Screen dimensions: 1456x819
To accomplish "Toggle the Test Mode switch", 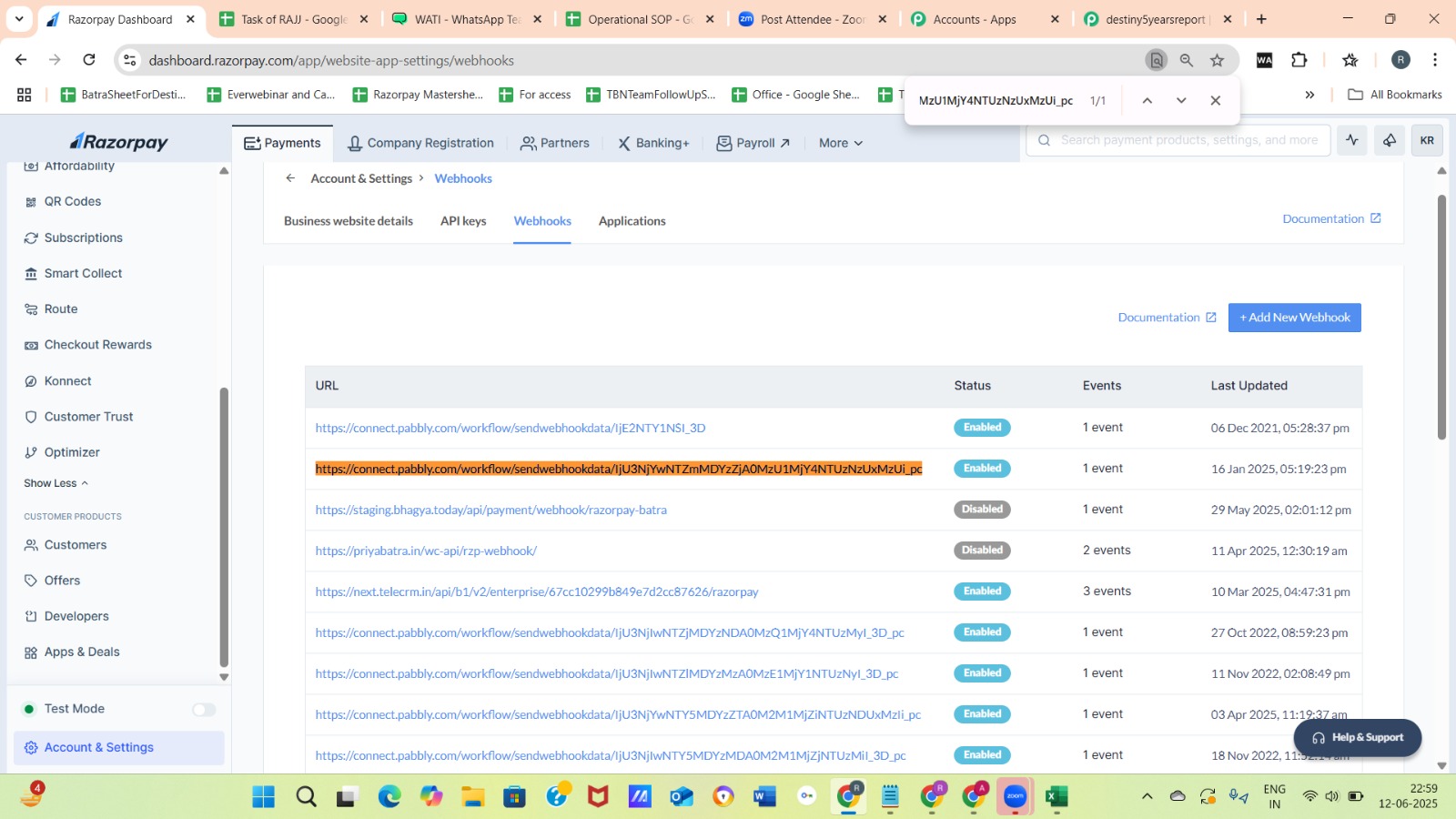I will (204, 710).
